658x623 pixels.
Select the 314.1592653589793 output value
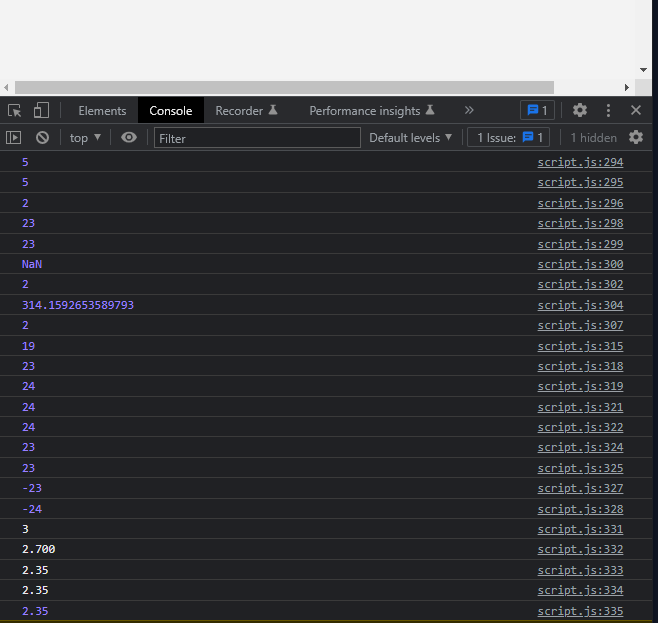coord(78,305)
